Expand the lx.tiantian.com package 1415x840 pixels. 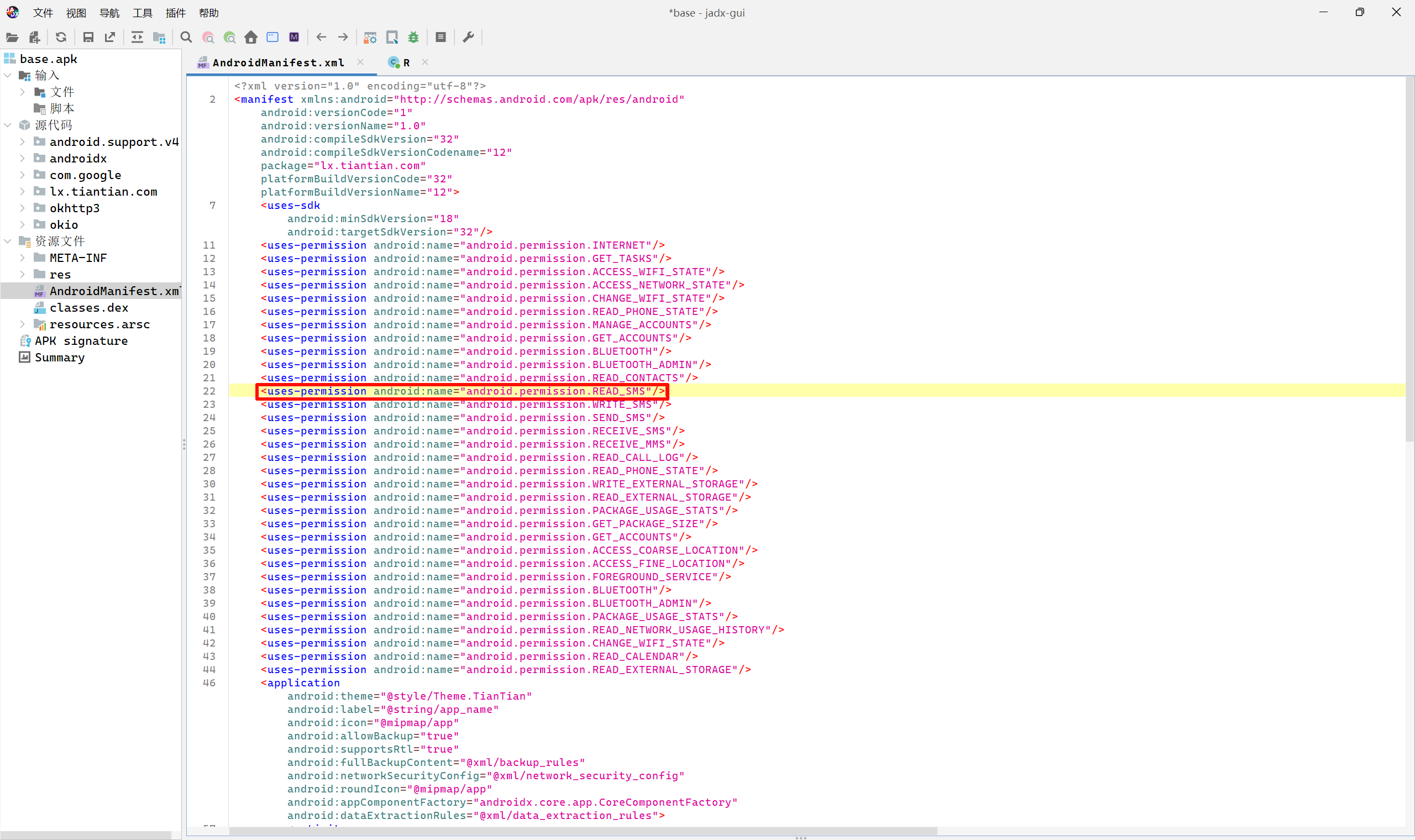point(22,191)
